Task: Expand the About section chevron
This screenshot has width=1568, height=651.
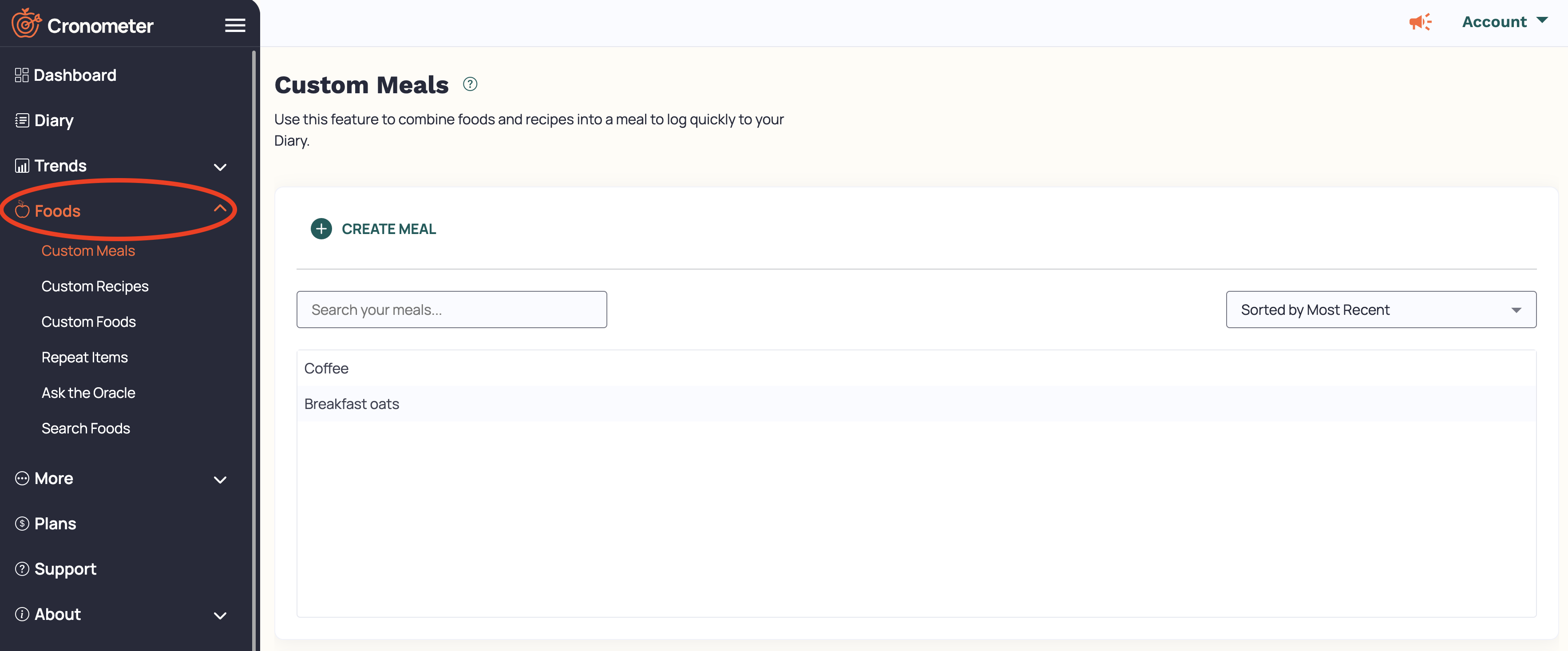Action: tap(220, 615)
